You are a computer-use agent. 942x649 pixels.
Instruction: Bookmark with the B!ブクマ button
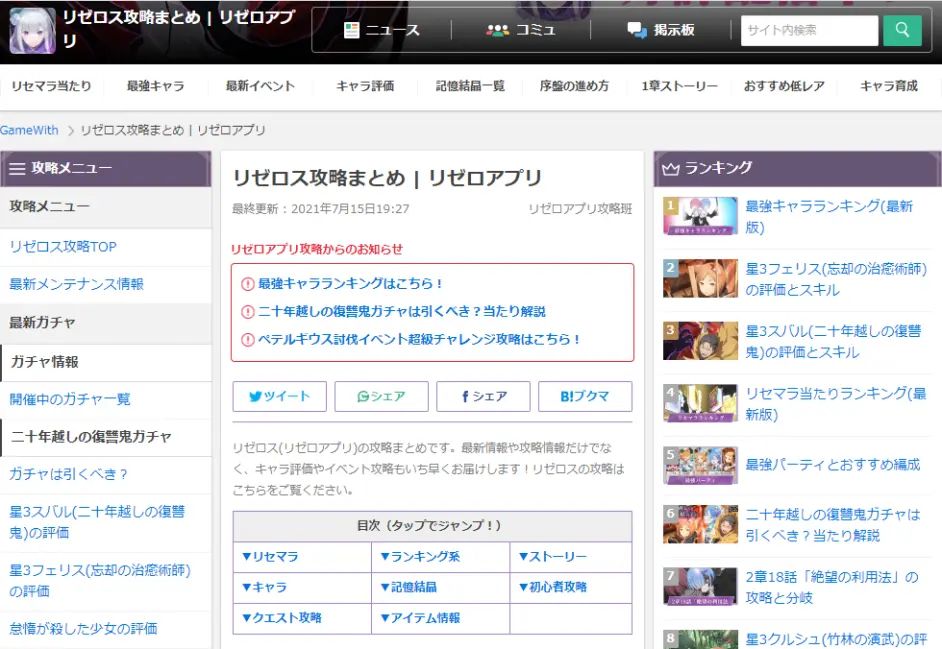click(585, 396)
